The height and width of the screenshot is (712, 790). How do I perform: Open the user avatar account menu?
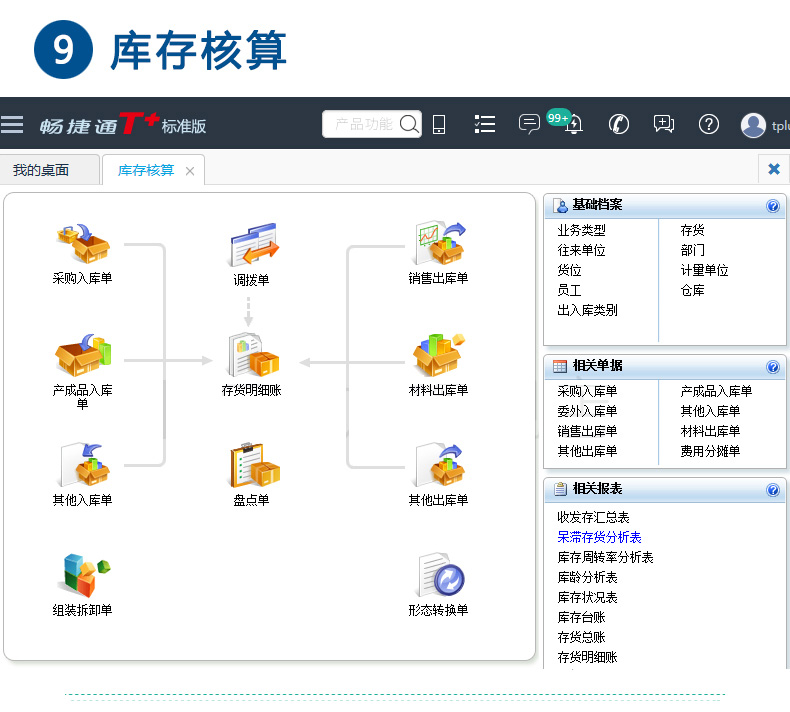tap(753, 124)
